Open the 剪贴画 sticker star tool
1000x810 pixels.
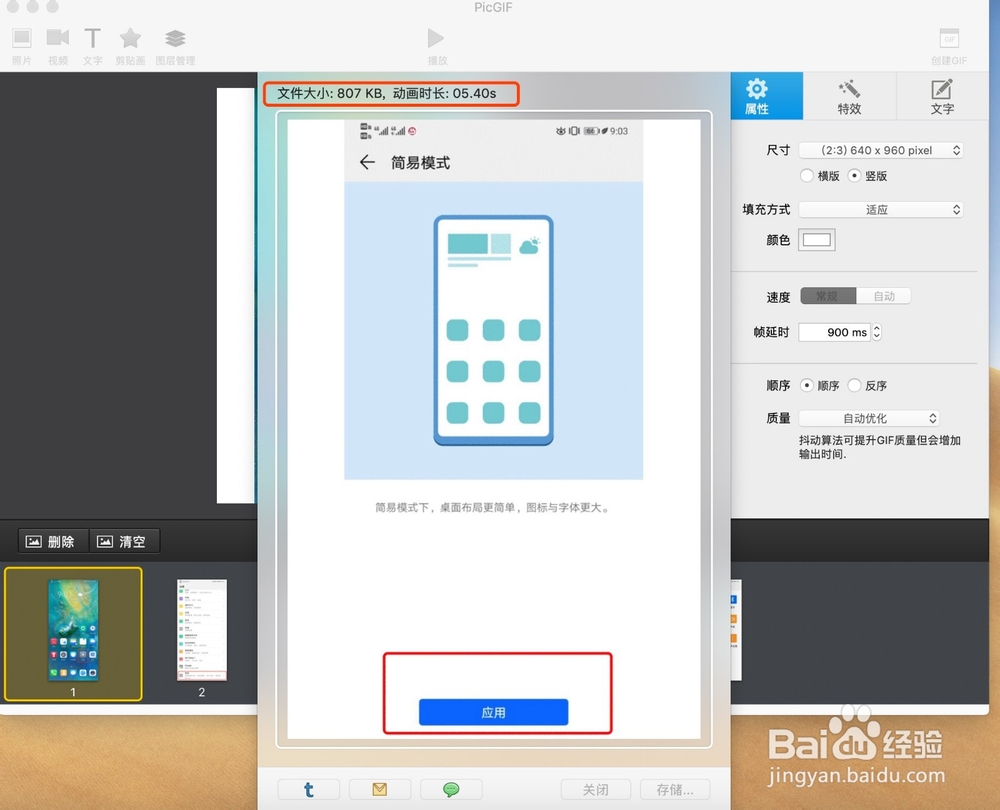click(x=130, y=45)
